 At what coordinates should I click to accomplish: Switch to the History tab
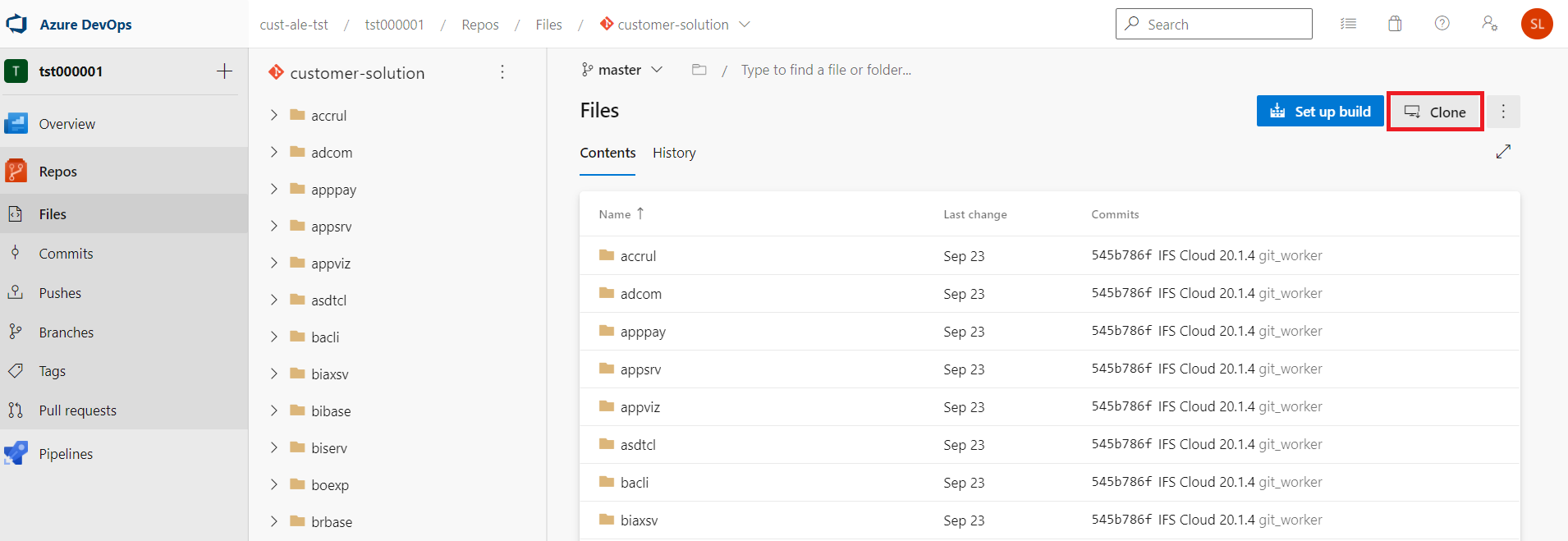pos(674,153)
